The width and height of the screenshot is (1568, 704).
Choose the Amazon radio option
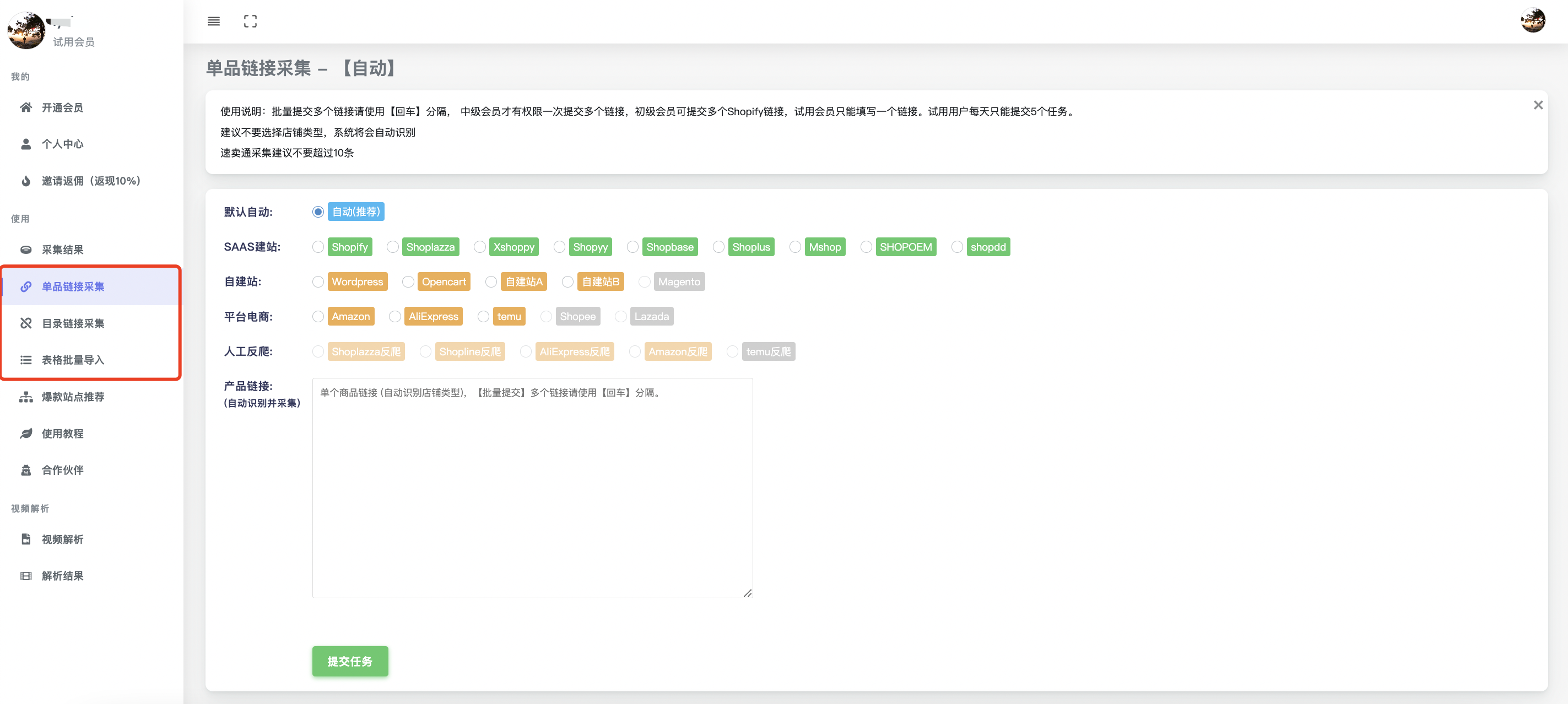click(x=318, y=316)
